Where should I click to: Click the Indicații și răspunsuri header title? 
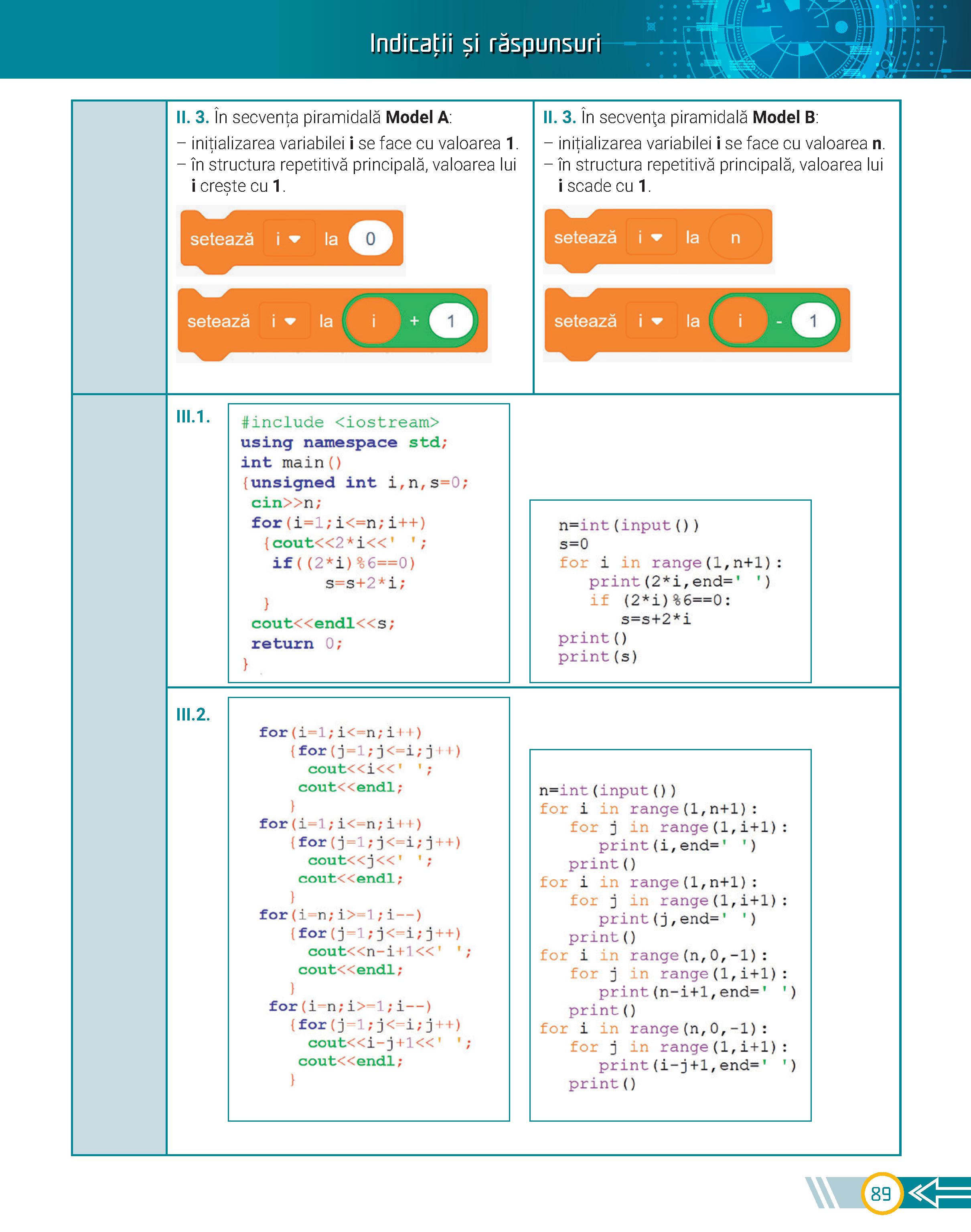pyautogui.click(x=485, y=44)
